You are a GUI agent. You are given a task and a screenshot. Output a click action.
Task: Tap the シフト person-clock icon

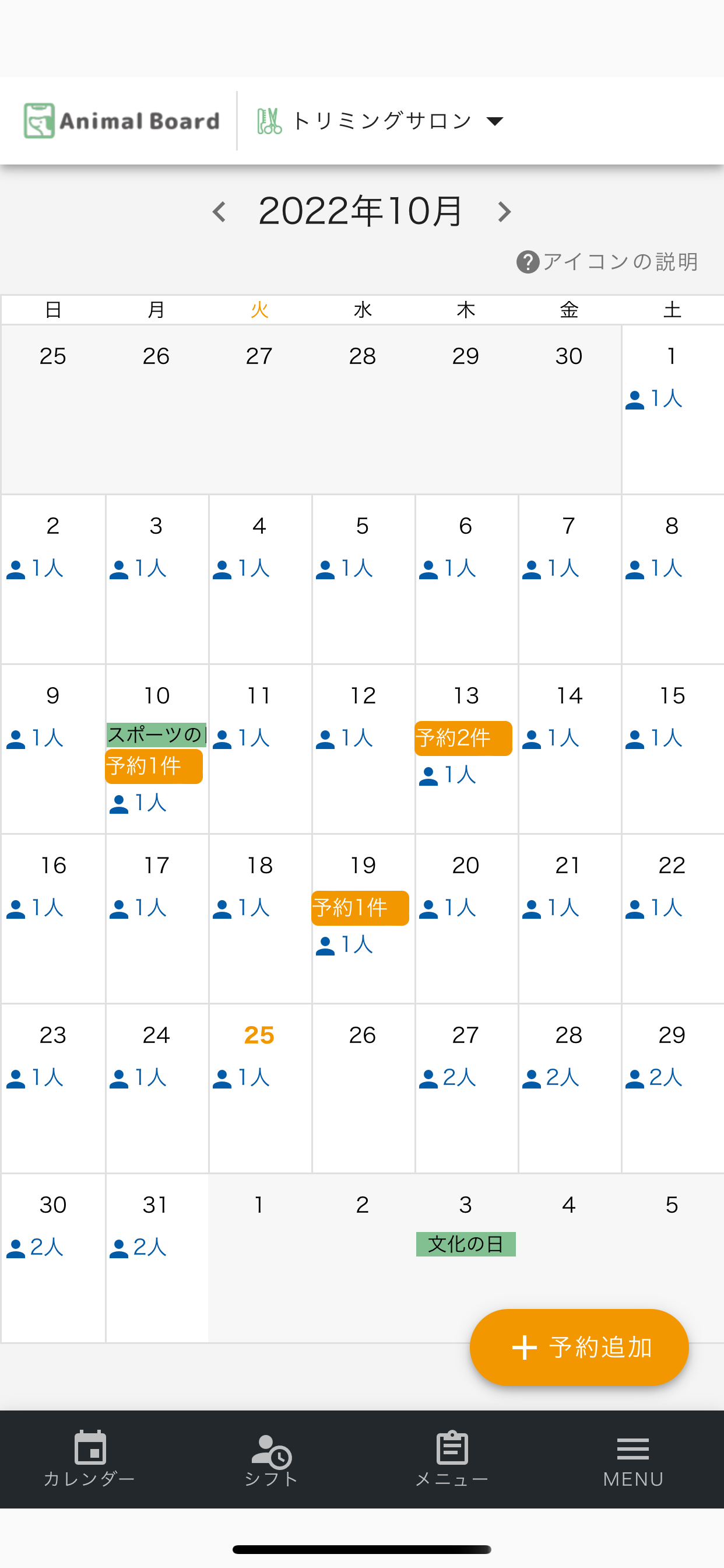coord(271,1451)
